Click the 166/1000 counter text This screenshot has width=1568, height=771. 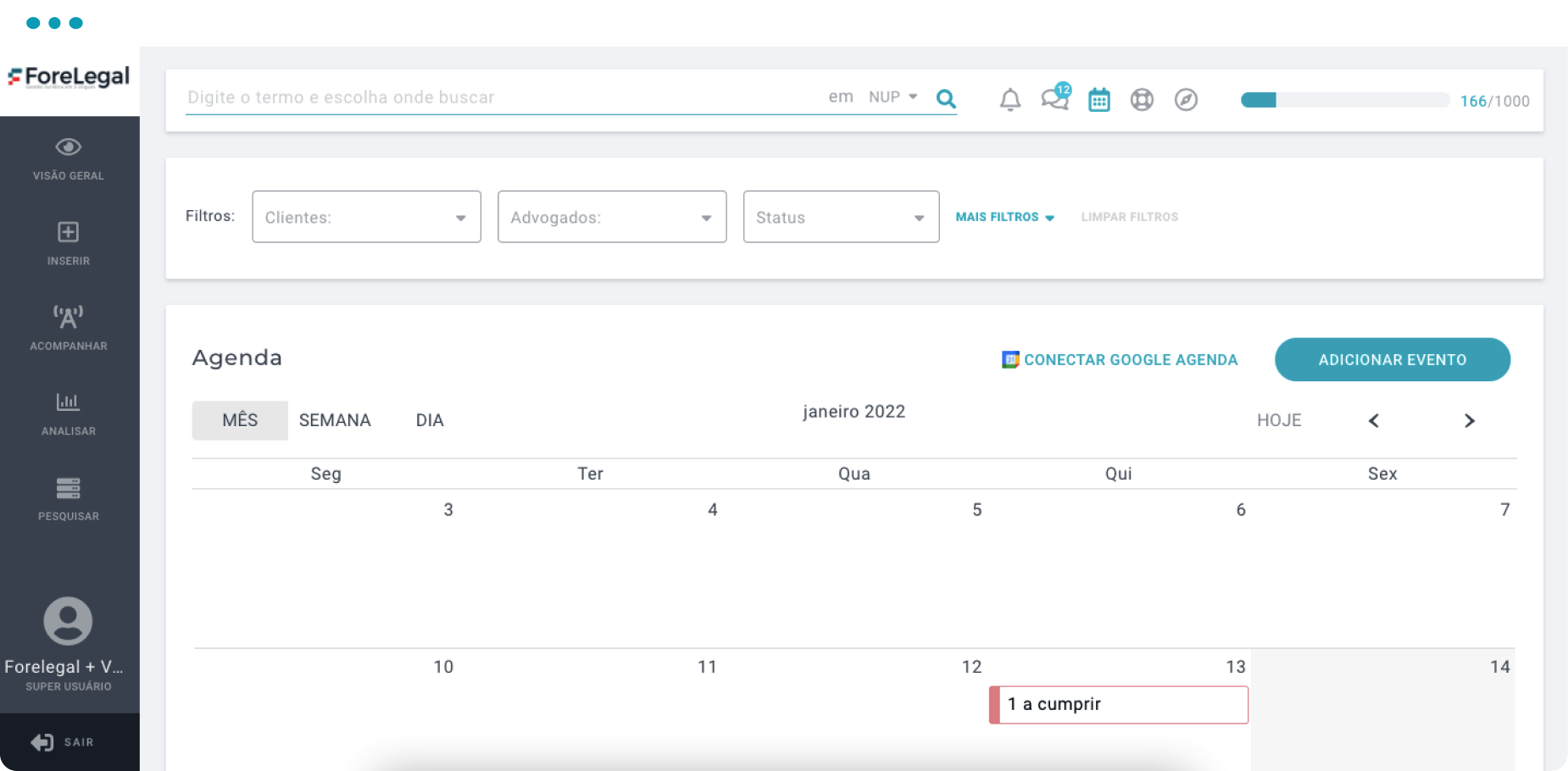coord(1495,101)
